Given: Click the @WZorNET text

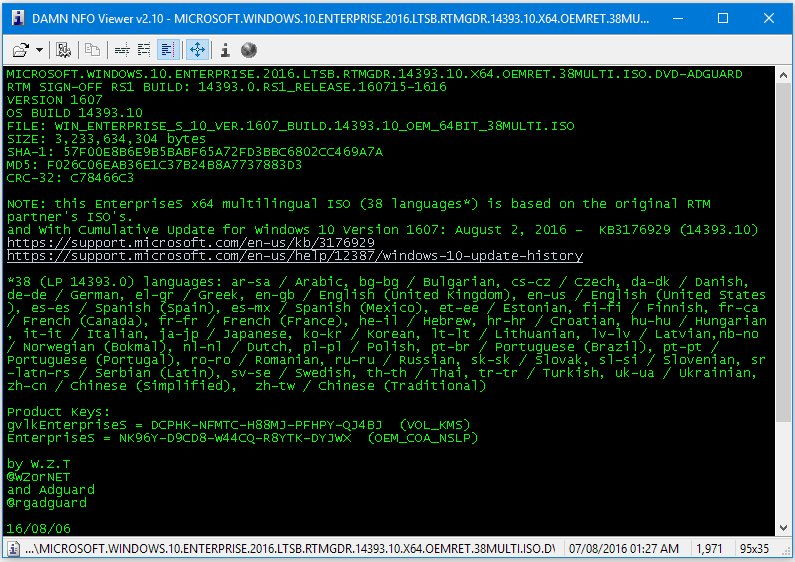Looking at the screenshot, I should coord(39,477).
